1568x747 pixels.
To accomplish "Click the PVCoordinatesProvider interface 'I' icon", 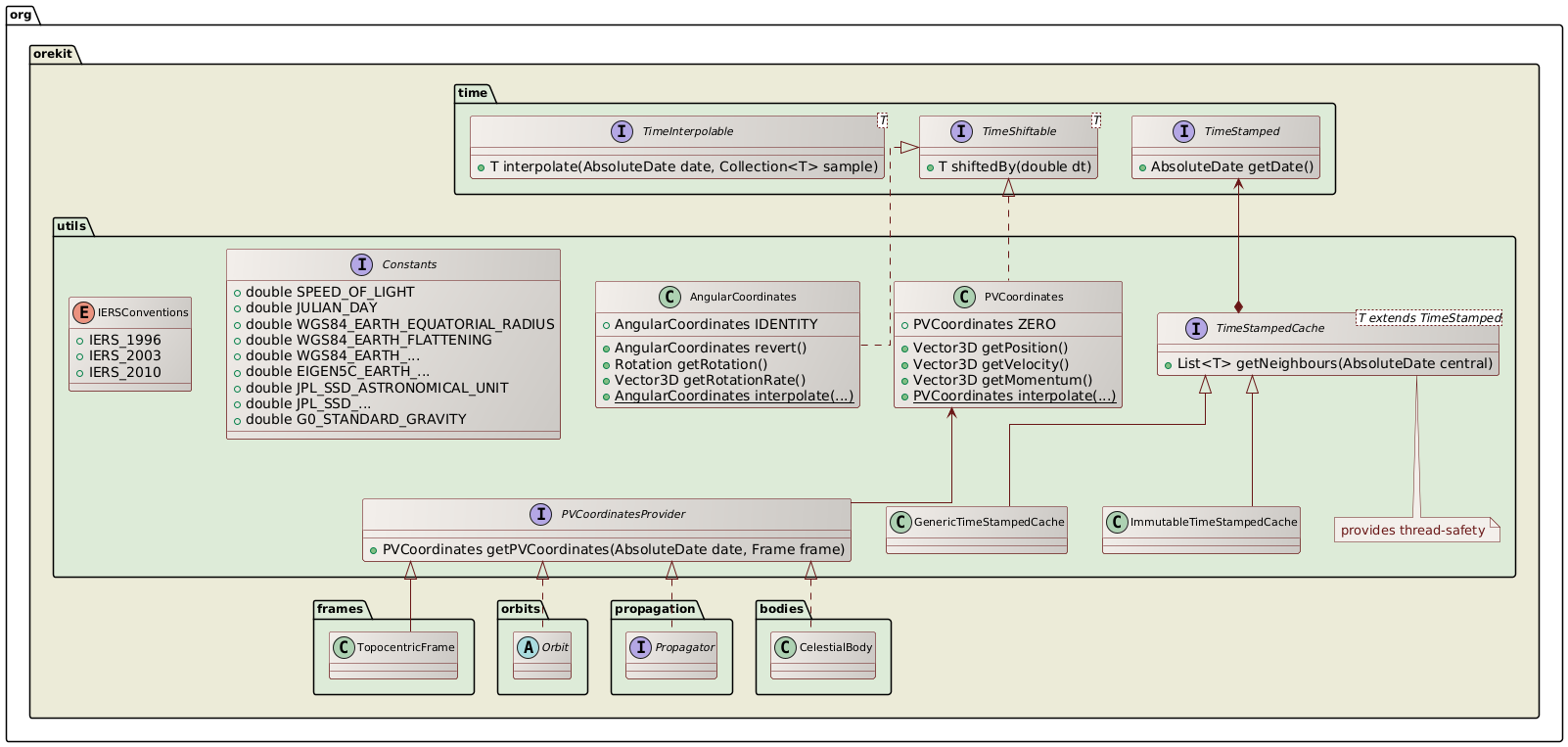I will point(540,514).
